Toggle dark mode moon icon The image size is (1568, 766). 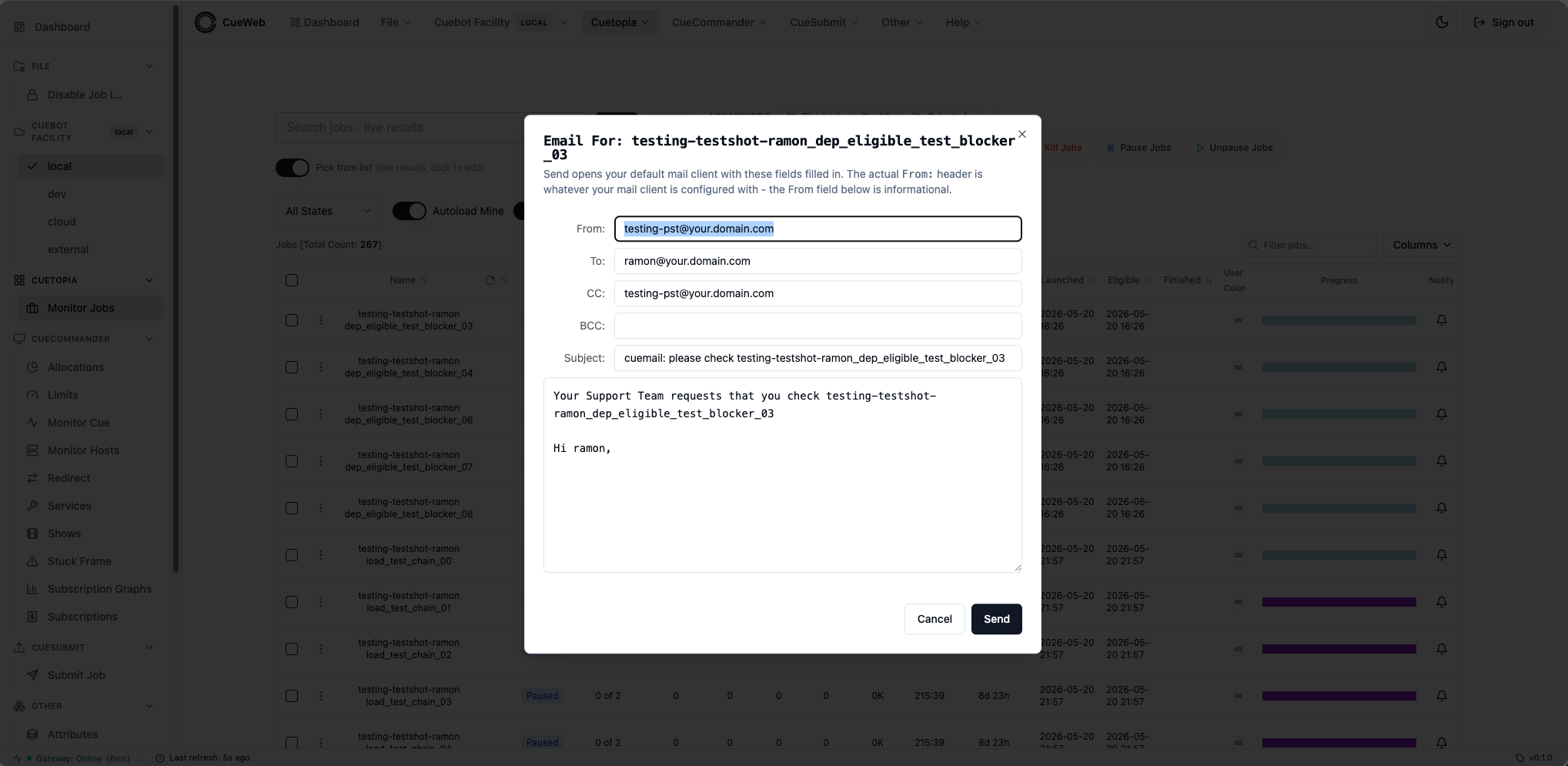1442,22
